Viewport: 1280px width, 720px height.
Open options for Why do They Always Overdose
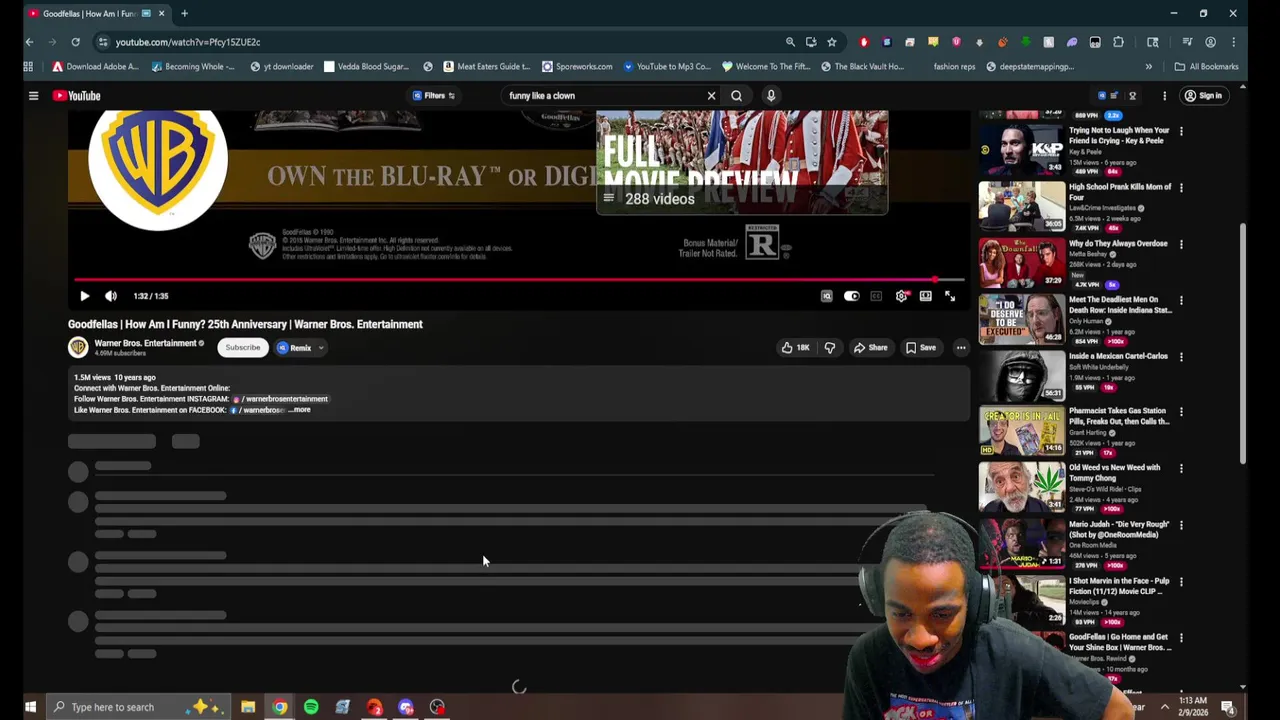coord(1181,245)
